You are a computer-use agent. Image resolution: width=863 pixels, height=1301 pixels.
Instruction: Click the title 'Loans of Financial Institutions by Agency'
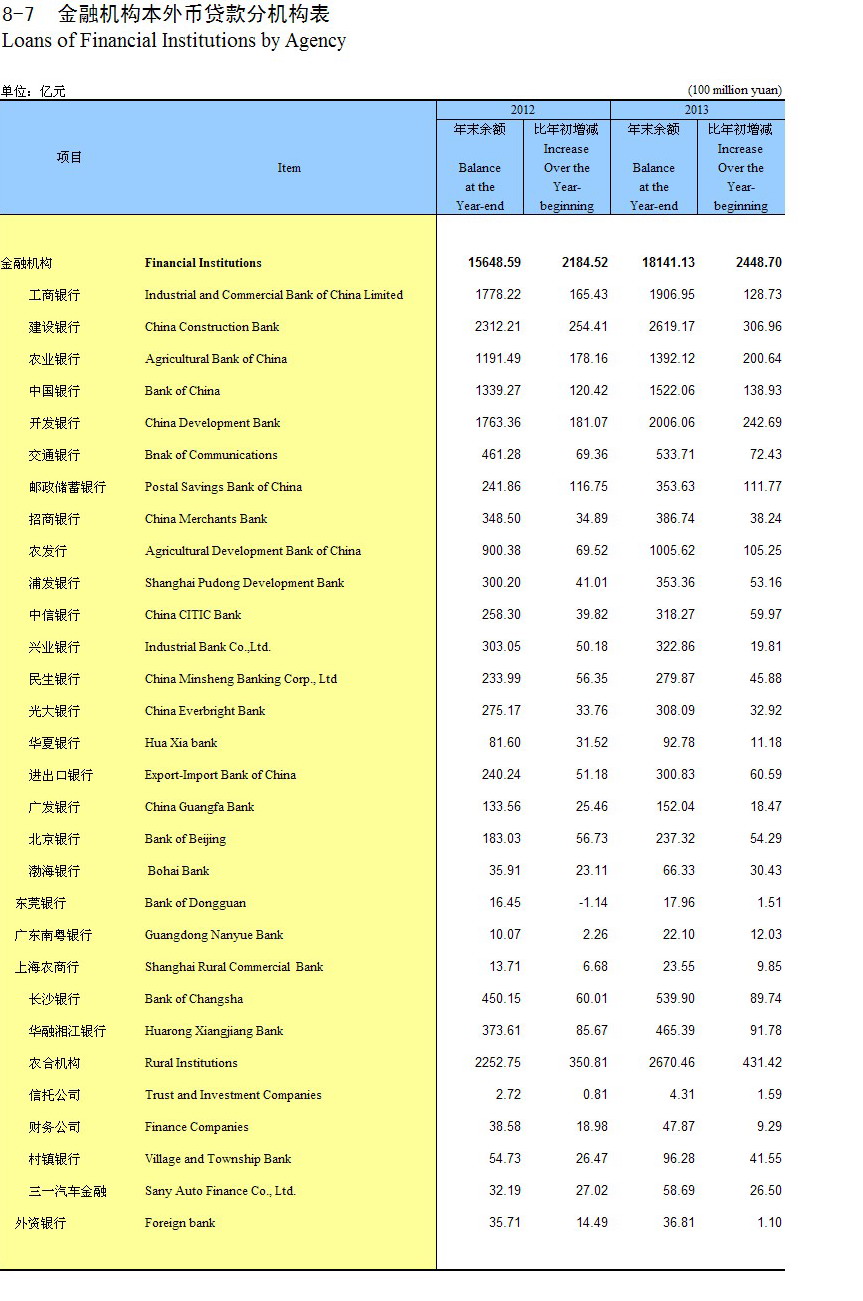click(x=174, y=41)
